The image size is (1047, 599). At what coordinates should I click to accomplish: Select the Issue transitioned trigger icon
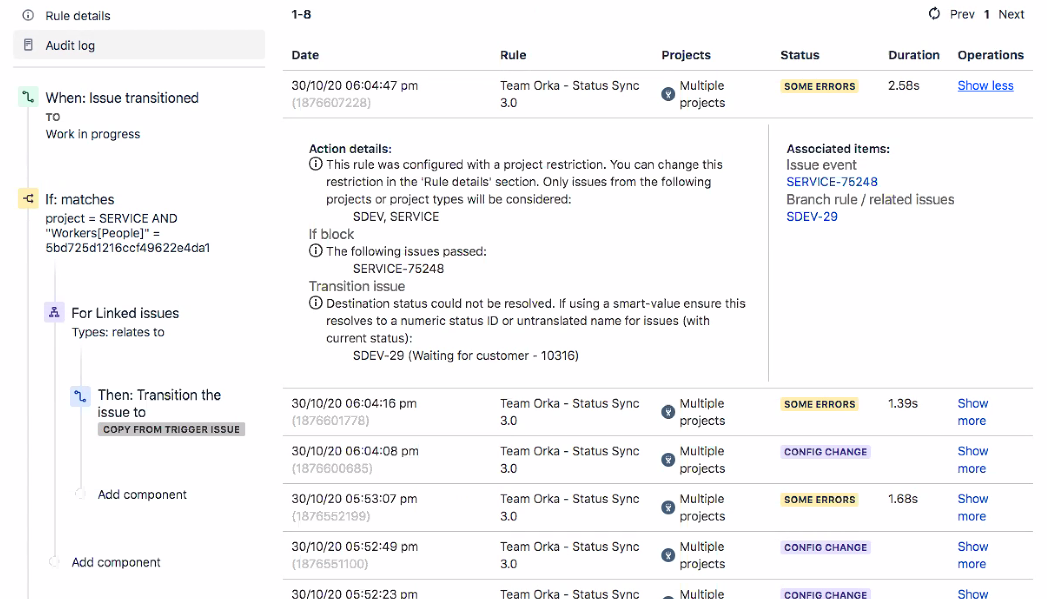[x=28, y=97]
